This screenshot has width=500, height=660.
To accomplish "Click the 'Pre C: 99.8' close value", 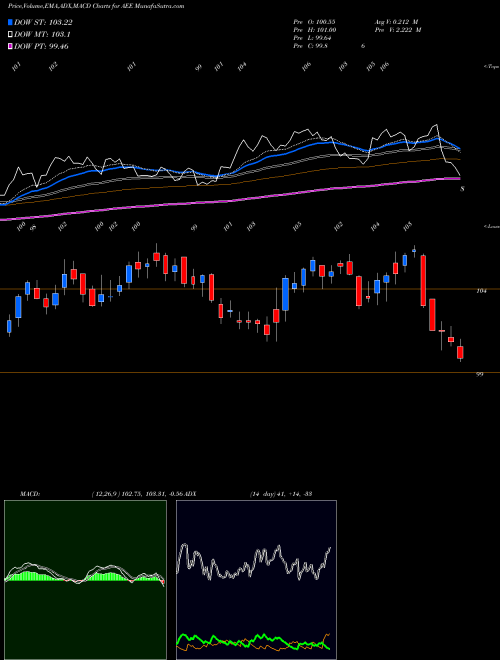I will pos(310,46).
